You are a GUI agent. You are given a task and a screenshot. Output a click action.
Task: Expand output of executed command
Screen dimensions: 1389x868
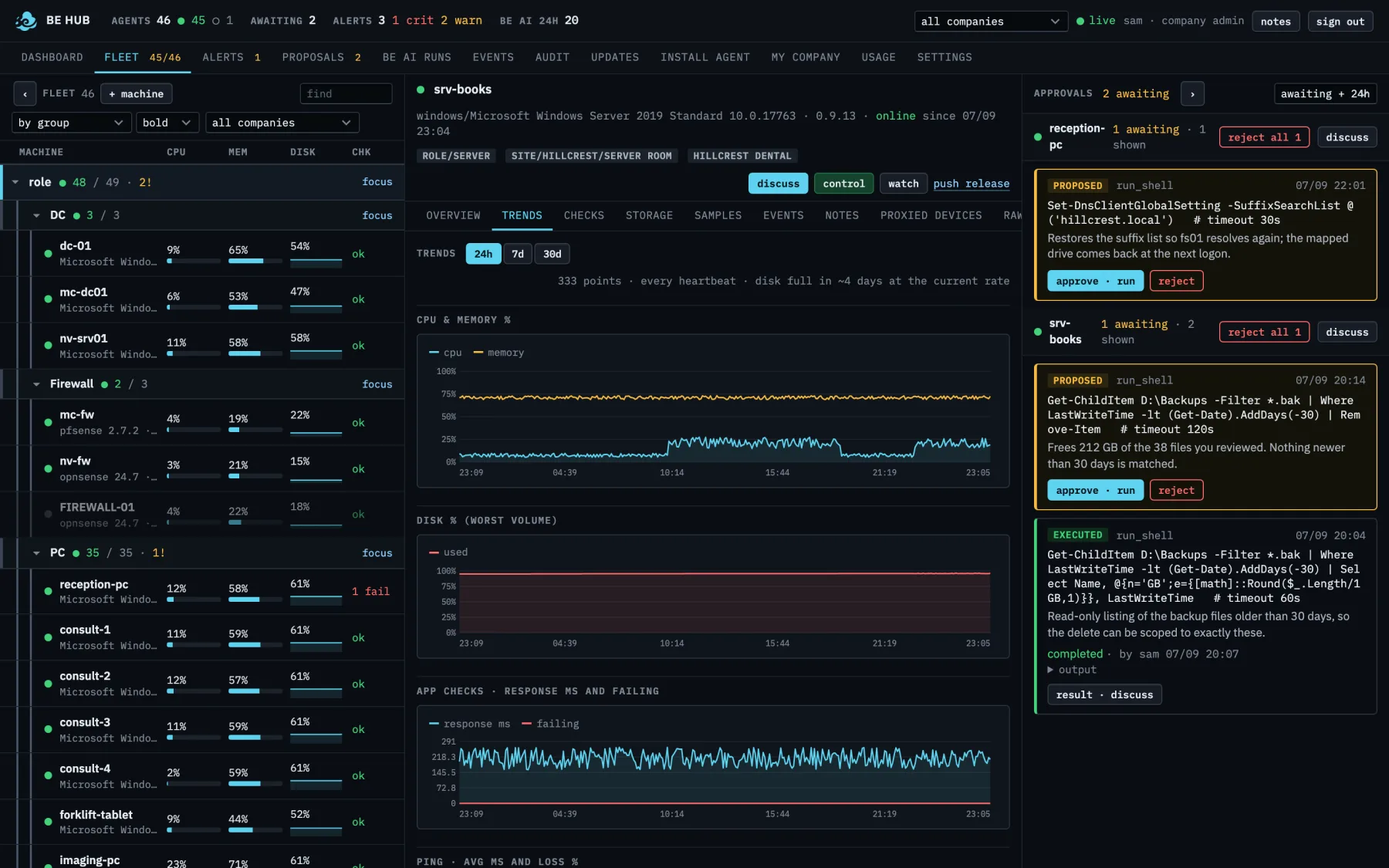(x=1072, y=670)
